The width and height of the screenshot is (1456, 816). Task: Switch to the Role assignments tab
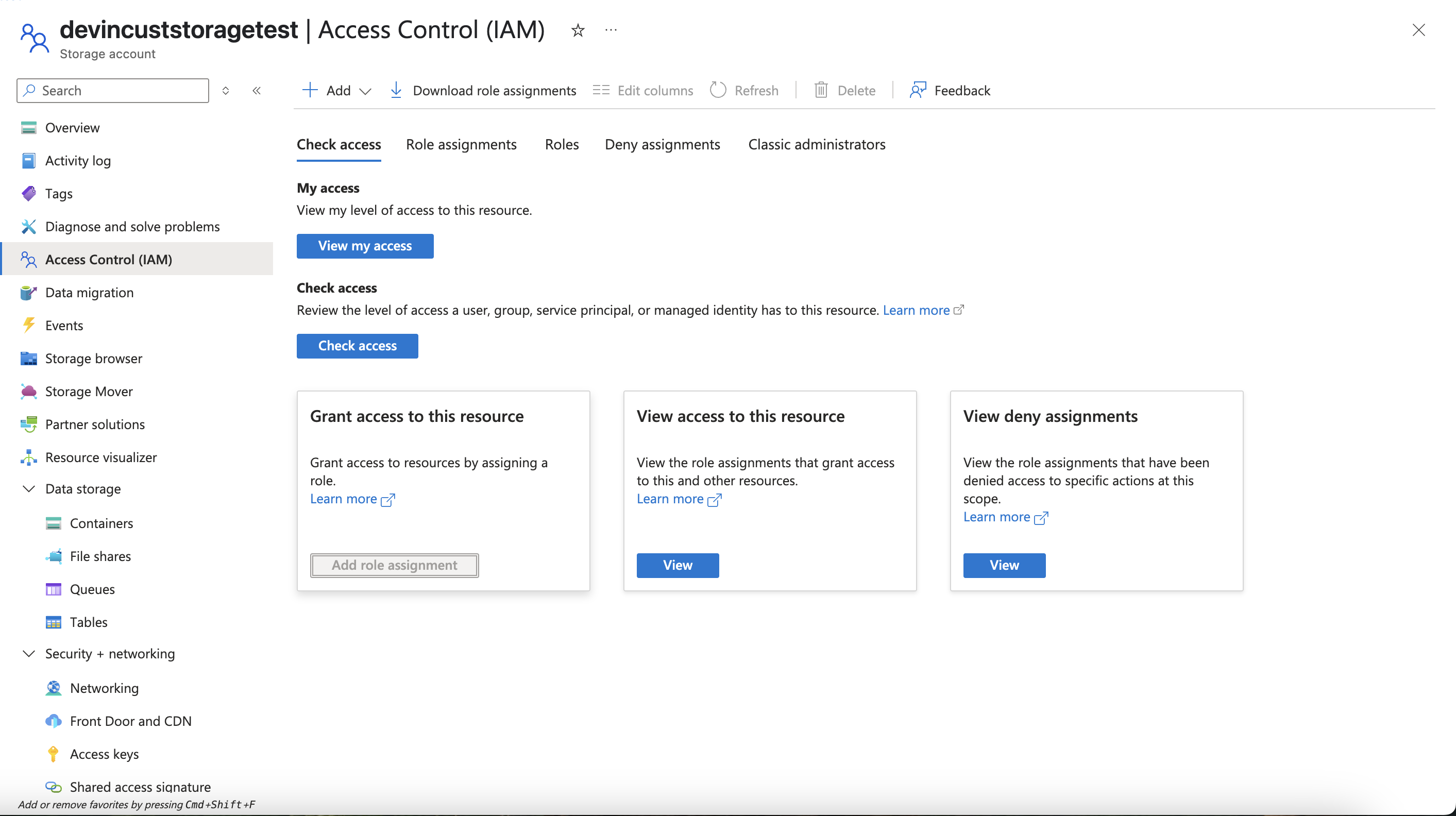[x=461, y=145]
